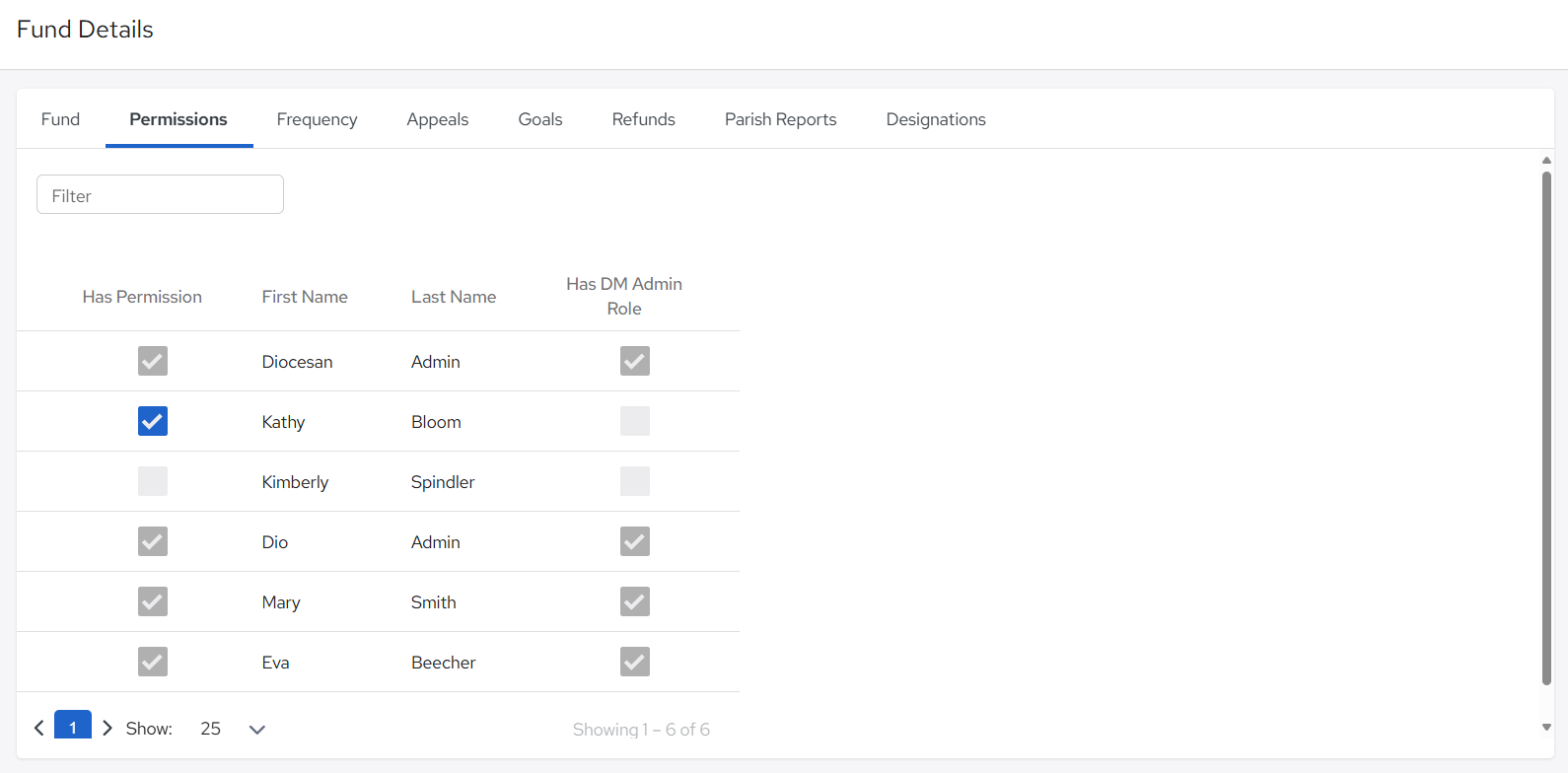
Task: Uncheck Has Permission for Kathy Bloom
Action: coord(153,421)
